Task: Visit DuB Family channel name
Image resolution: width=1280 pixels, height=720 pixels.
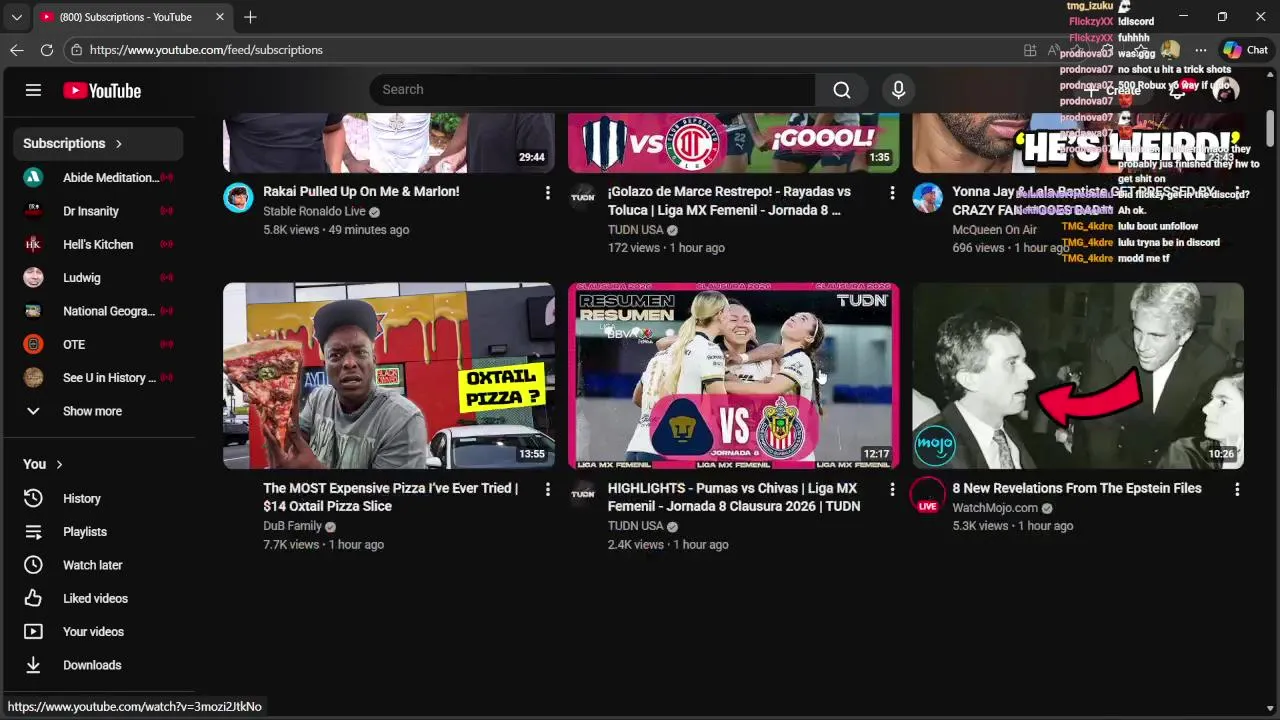Action: (x=292, y=526)
